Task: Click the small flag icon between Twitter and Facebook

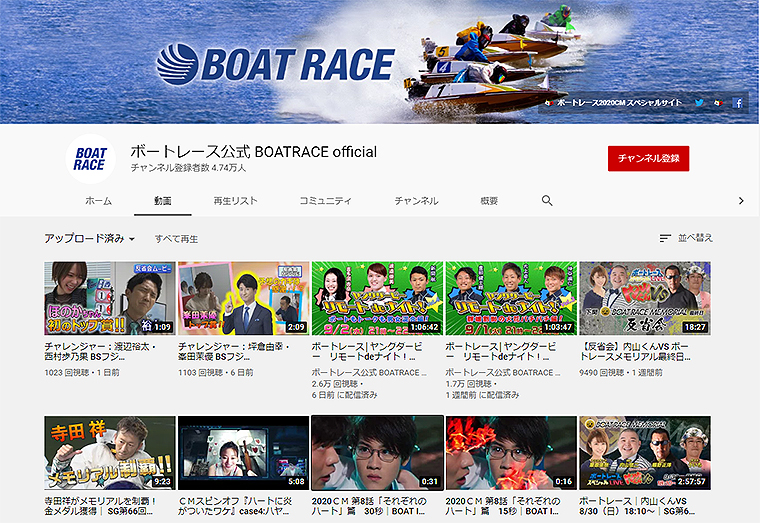Action: point(718,103)
